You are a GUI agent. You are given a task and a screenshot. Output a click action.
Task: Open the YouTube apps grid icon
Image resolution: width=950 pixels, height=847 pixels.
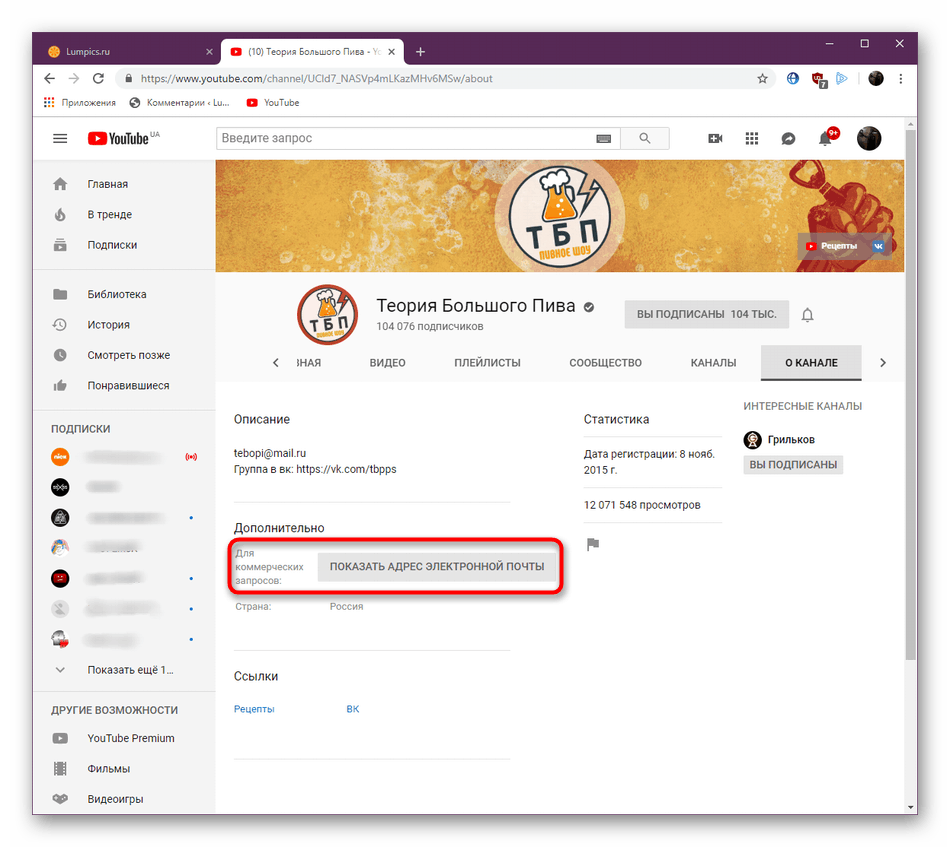752,138
